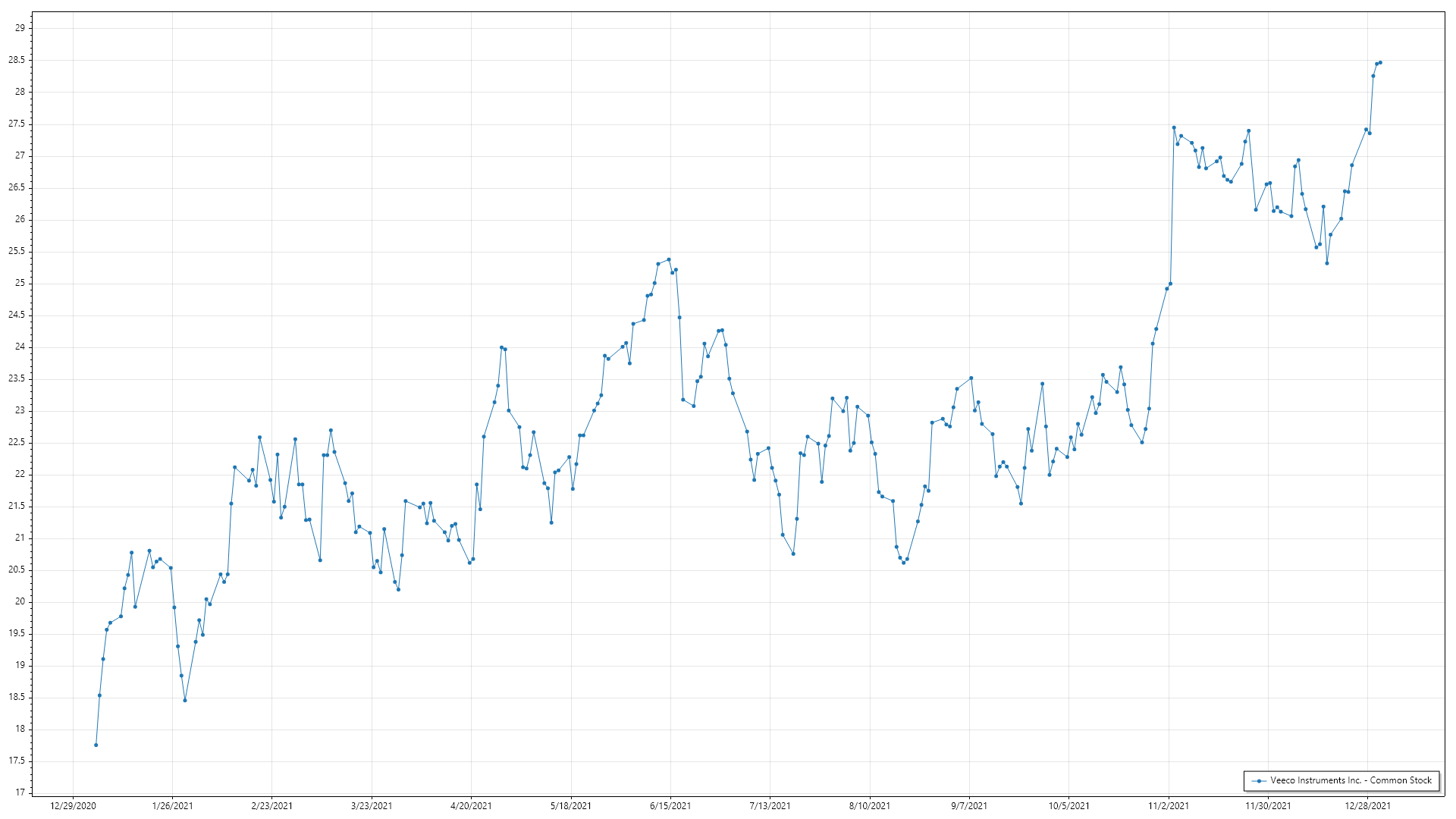Click the 17 value on y-axis
This screenshot has width=1456, height=819.
[x=20, y=792]
